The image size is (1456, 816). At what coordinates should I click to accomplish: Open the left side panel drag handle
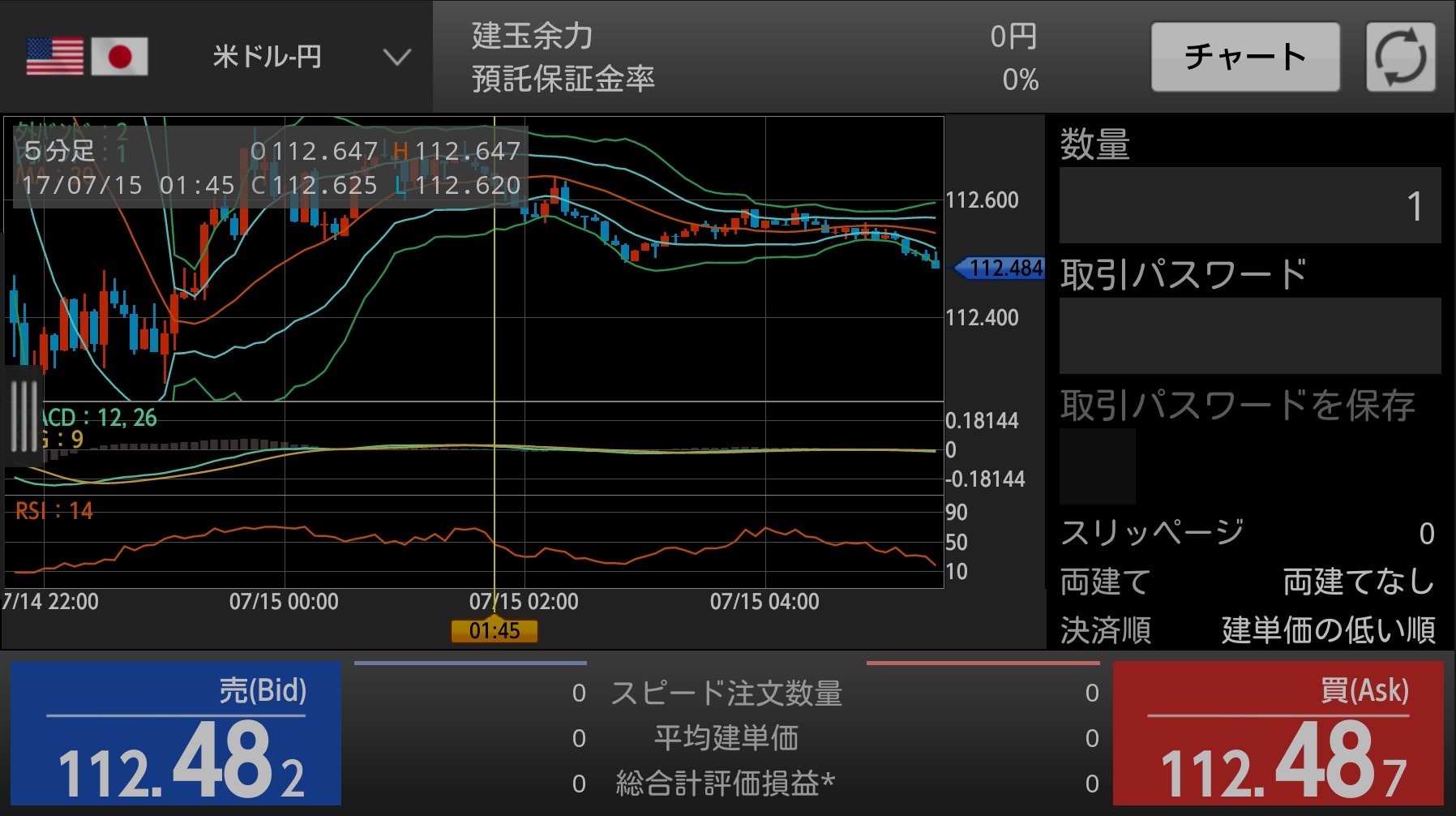[24, 414]
